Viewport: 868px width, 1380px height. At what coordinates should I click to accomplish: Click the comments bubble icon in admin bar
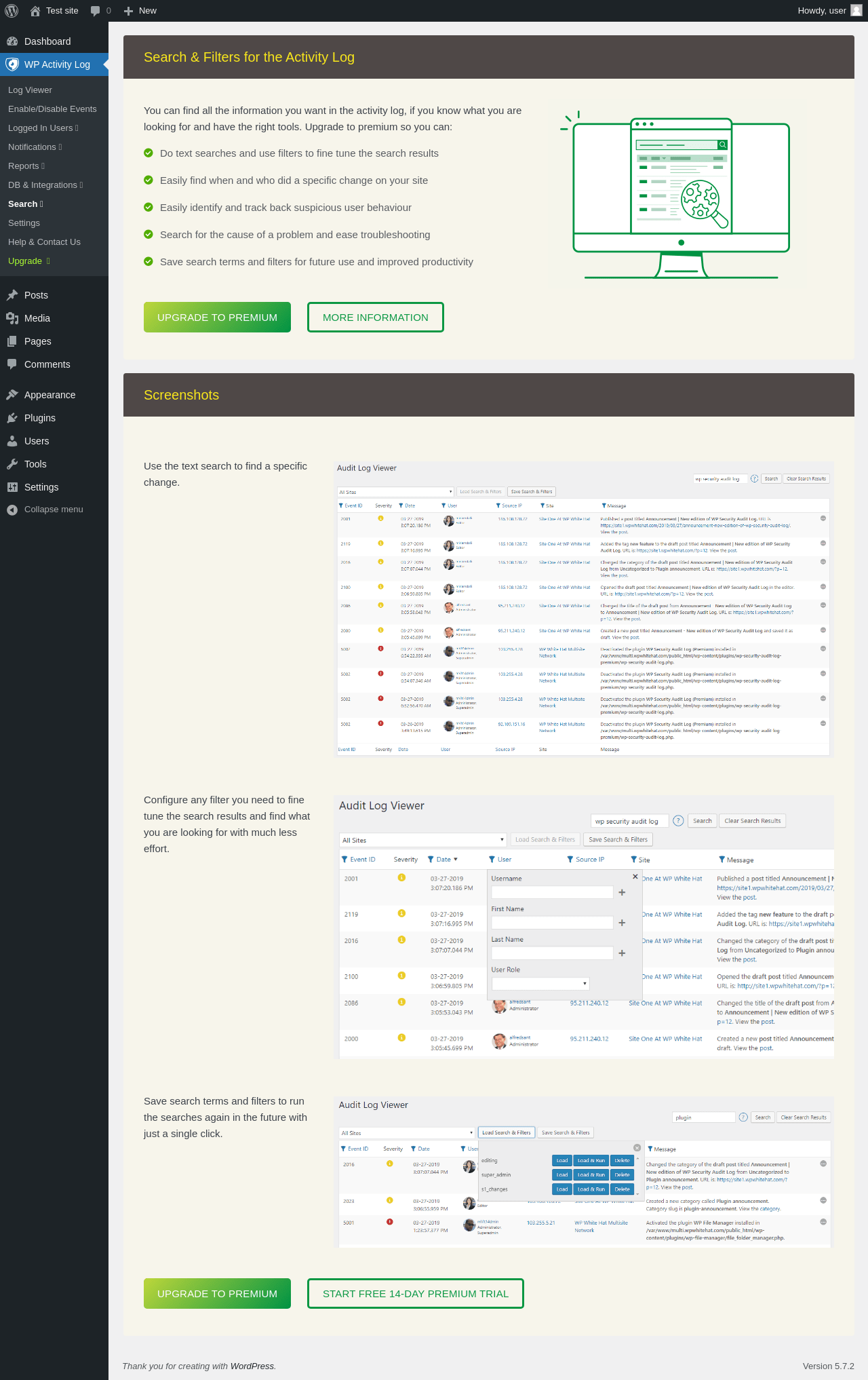pyautogui.click(x=95, y=11)
